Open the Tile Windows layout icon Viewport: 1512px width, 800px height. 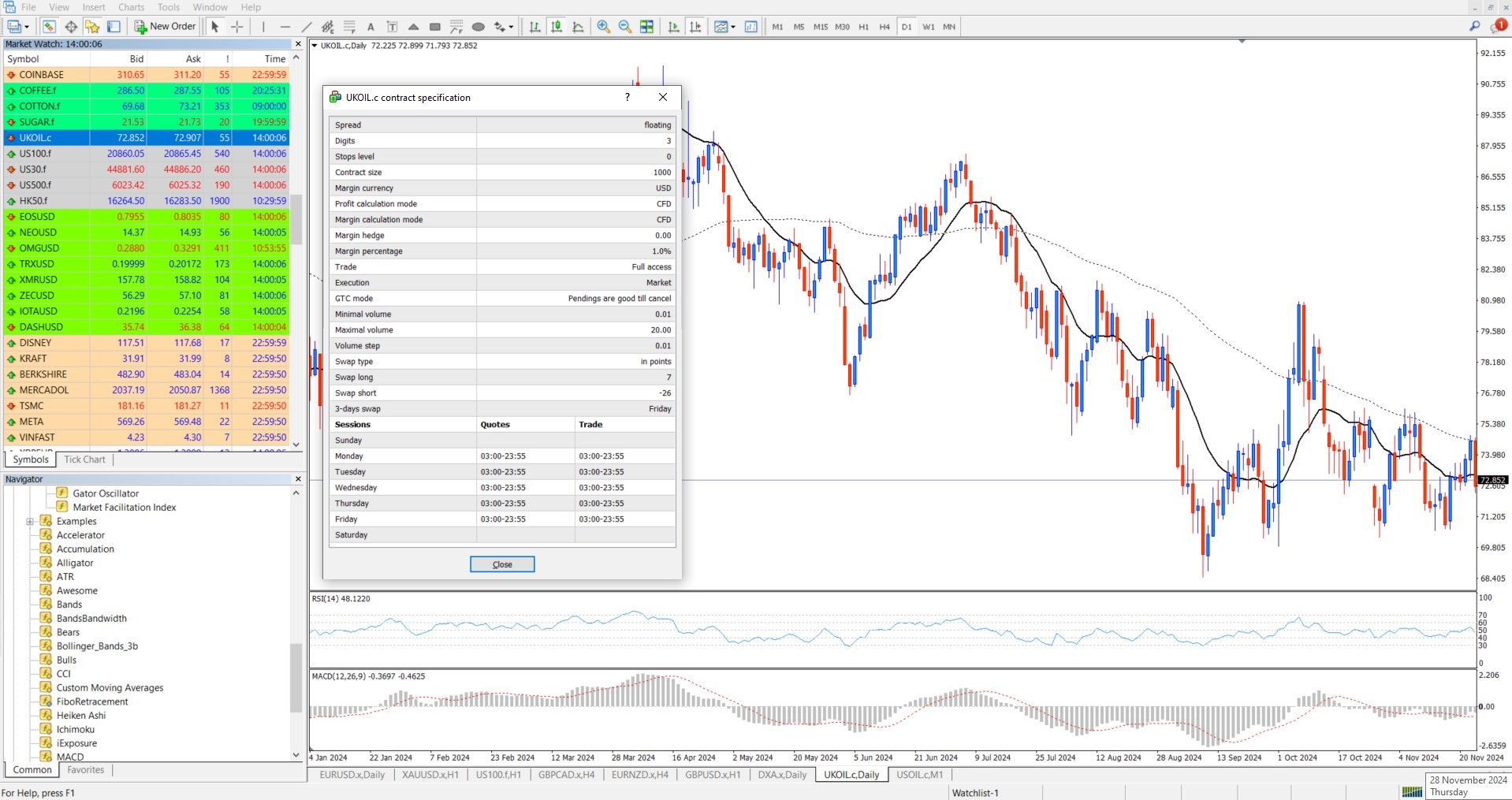tap(646, 27)
